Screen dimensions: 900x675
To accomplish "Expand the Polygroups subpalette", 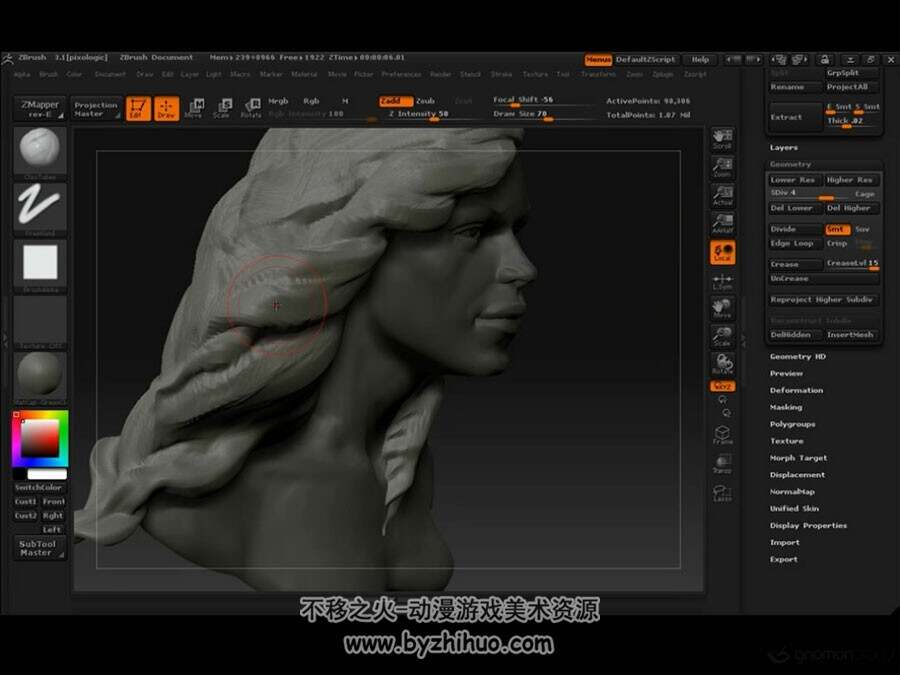I will point(793,425).
